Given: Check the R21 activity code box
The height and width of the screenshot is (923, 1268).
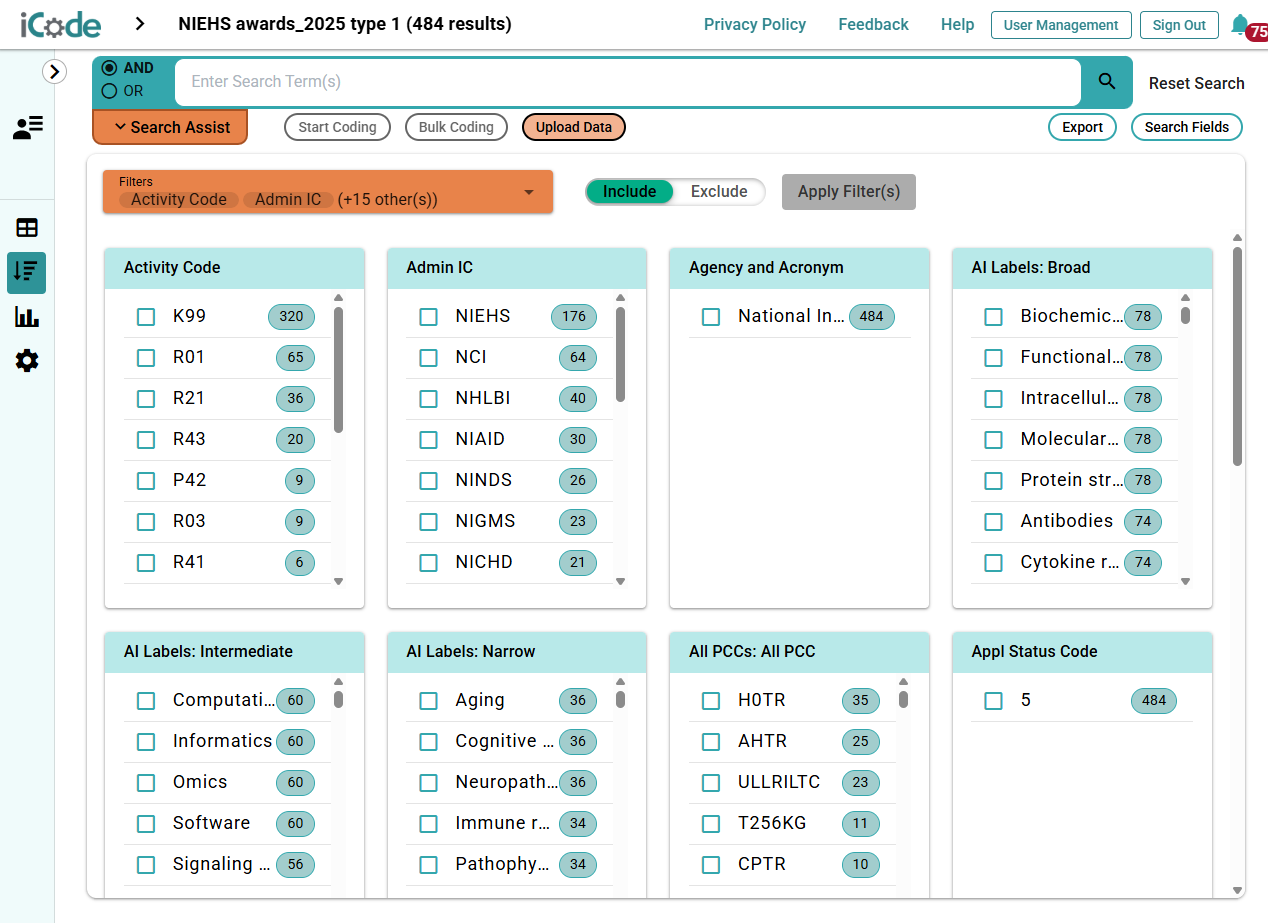Looking at the screenshot, I should 146,399.
